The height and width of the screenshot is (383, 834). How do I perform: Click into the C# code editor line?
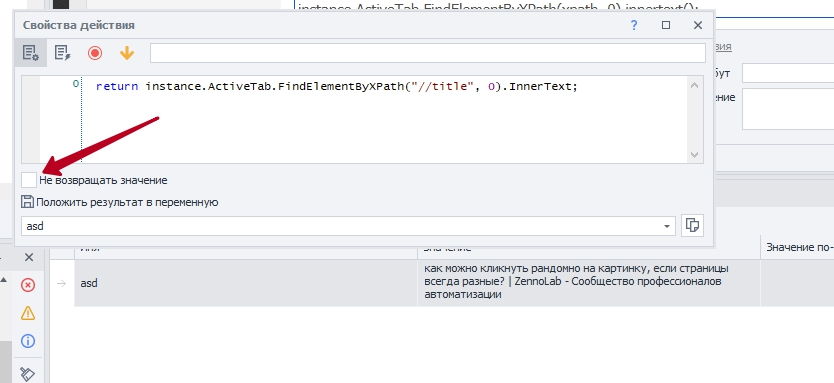pos(337,86)
